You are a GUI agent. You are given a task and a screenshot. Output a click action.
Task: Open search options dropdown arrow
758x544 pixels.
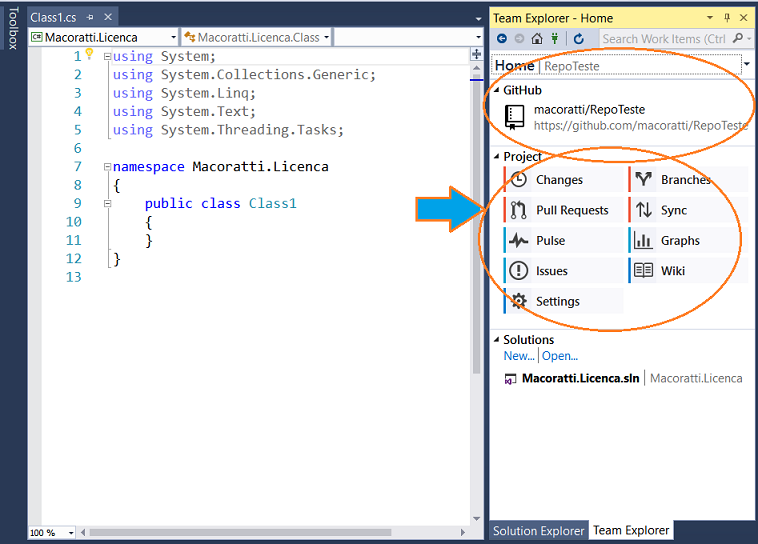748,38
